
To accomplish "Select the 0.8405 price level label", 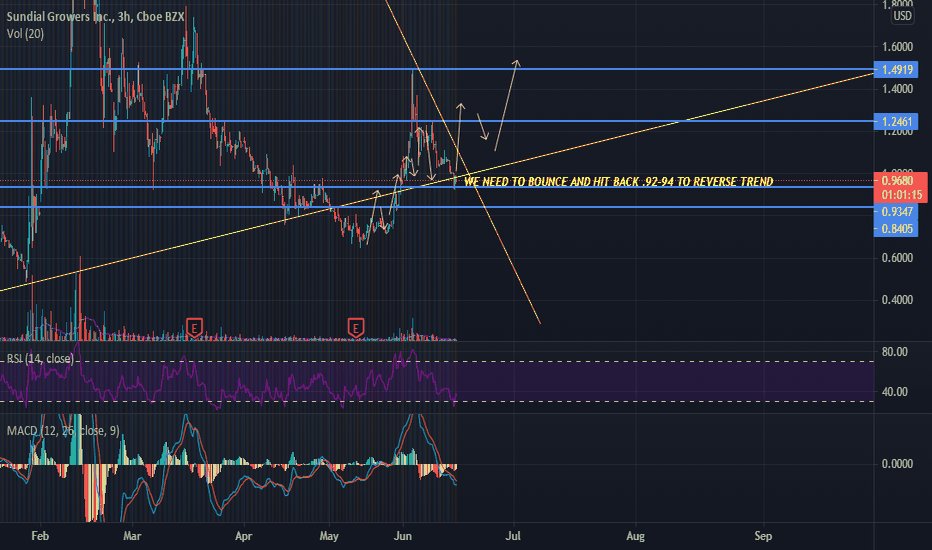I will tap(896, 228).
